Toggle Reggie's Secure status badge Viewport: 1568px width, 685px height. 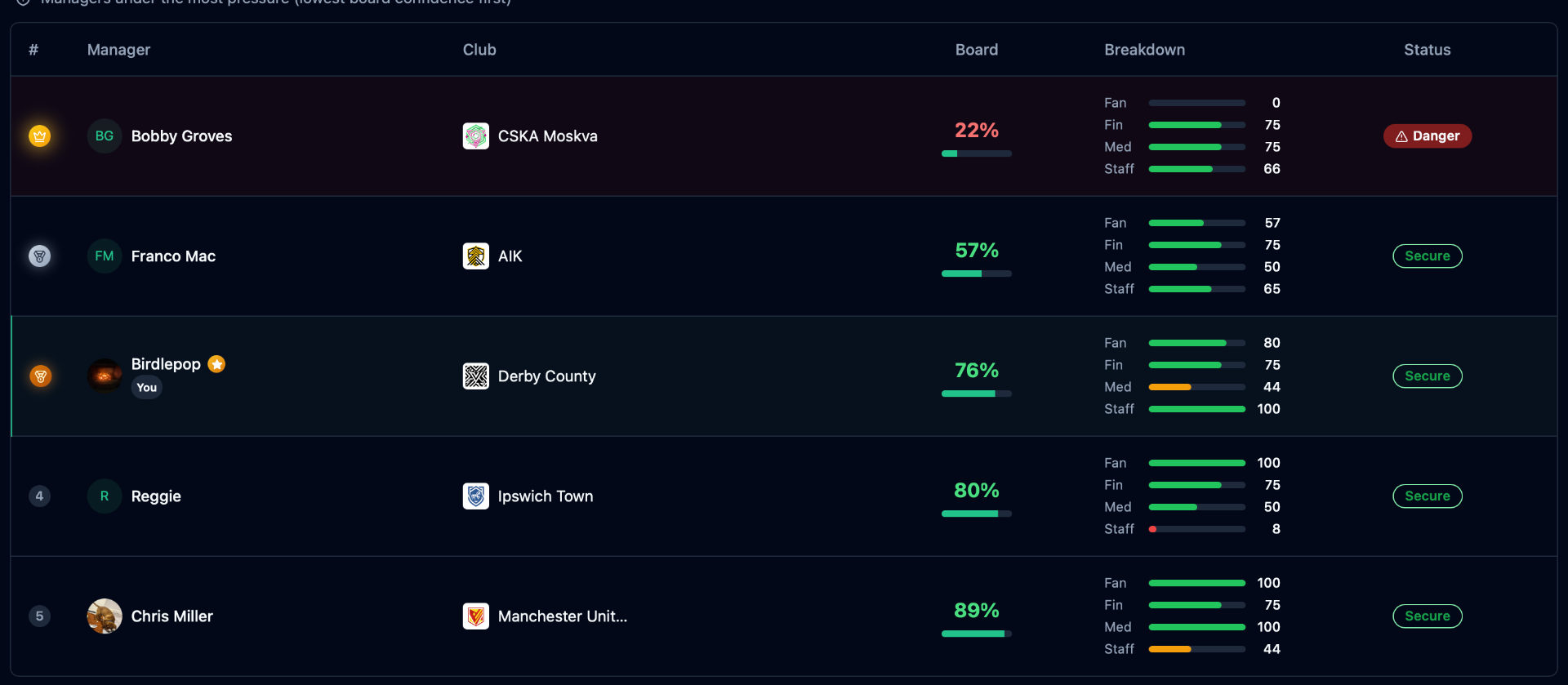[1427, 496]
